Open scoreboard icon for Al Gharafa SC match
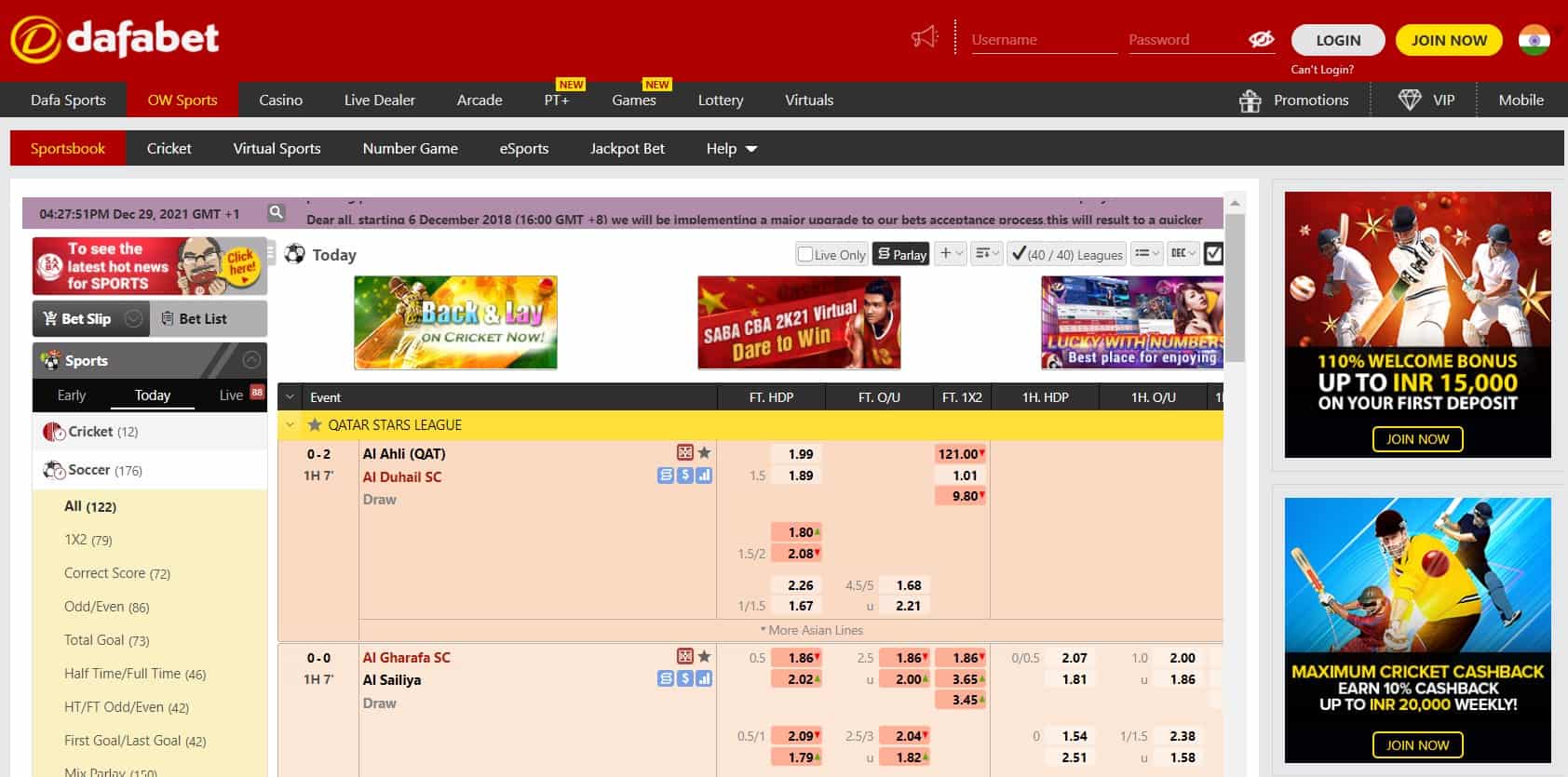 [x=685, y=656]
